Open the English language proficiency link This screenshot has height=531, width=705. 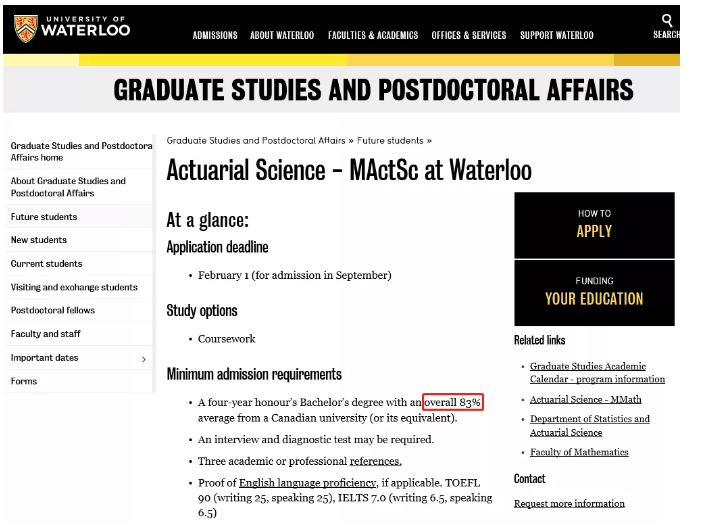coord(308,483)
